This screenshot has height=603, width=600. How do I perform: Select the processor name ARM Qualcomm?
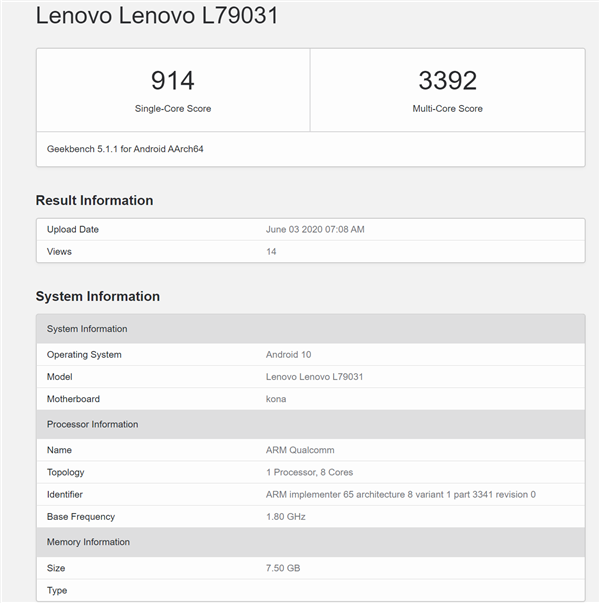coord(299,450)
